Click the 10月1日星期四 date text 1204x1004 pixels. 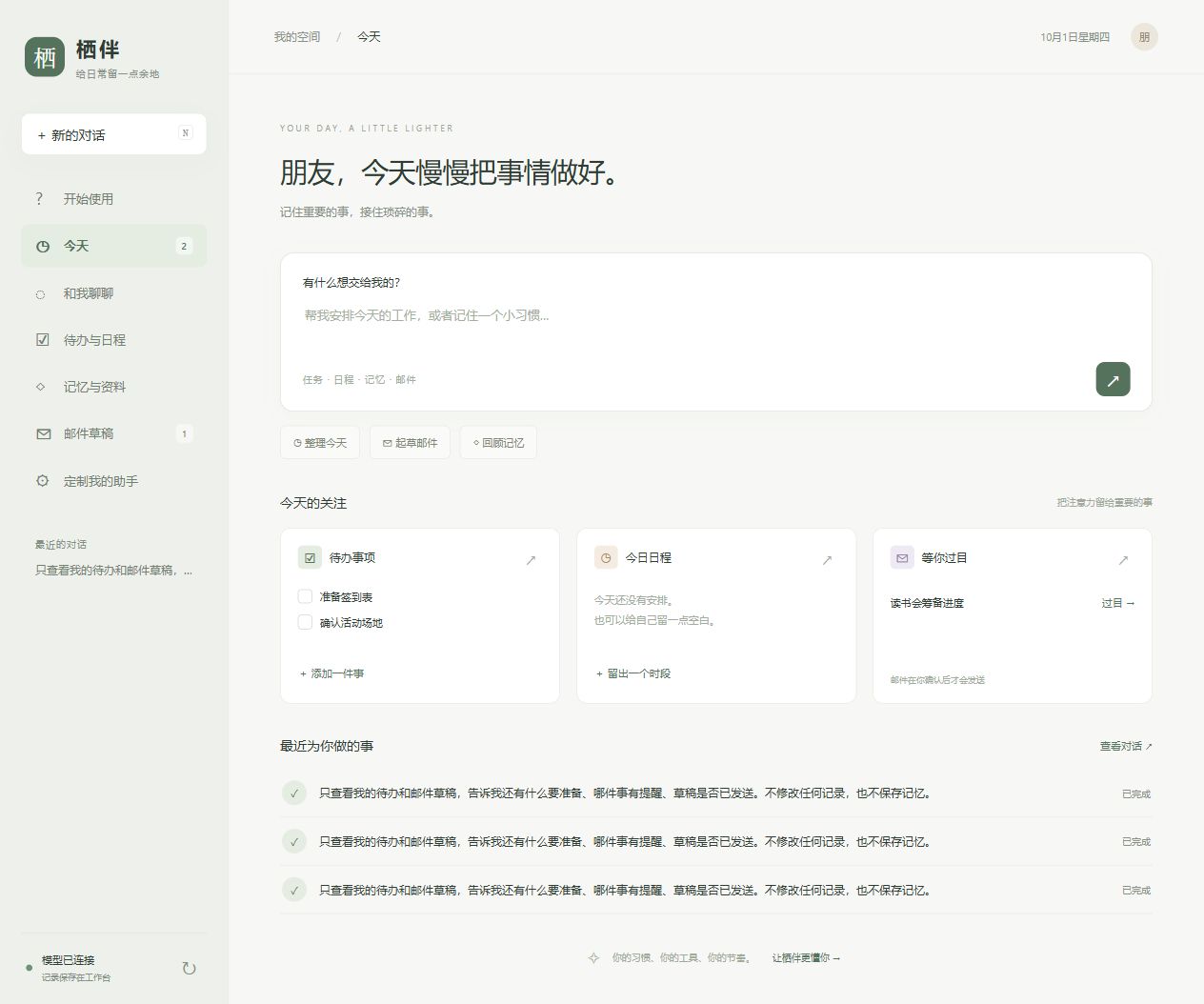(1074, 37)
